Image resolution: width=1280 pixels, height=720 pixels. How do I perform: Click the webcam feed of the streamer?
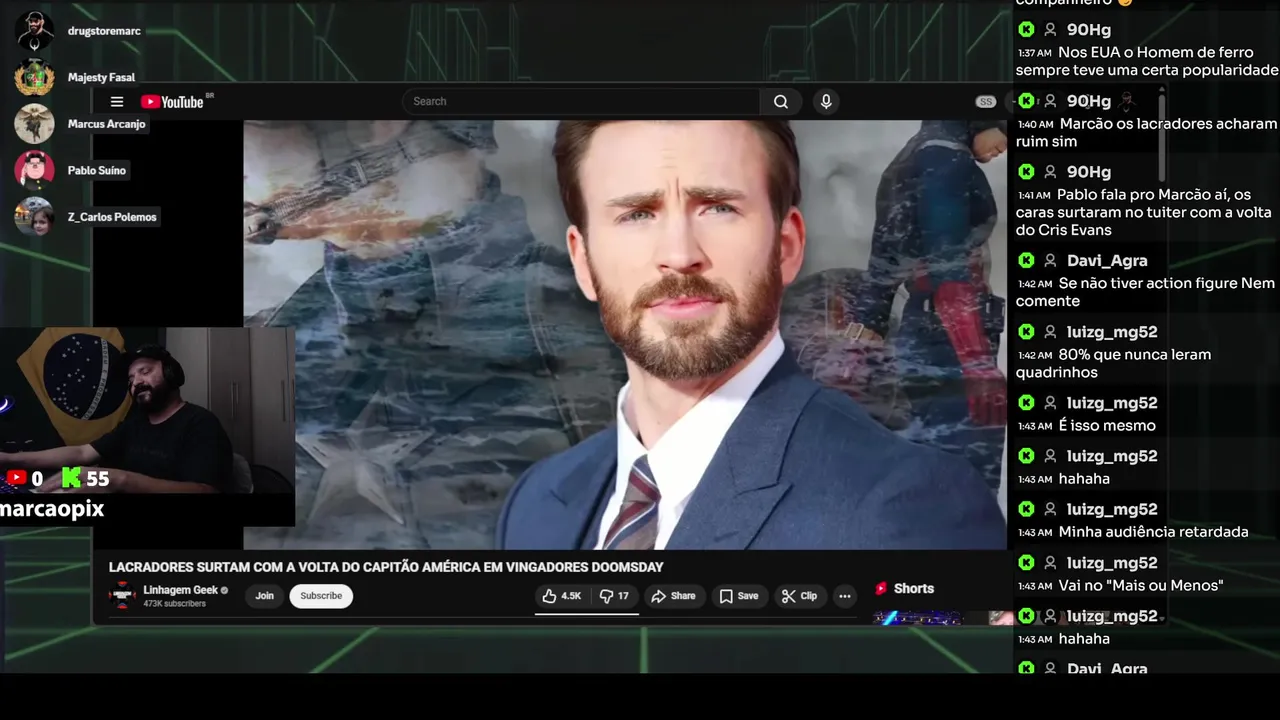click(147, 412)
